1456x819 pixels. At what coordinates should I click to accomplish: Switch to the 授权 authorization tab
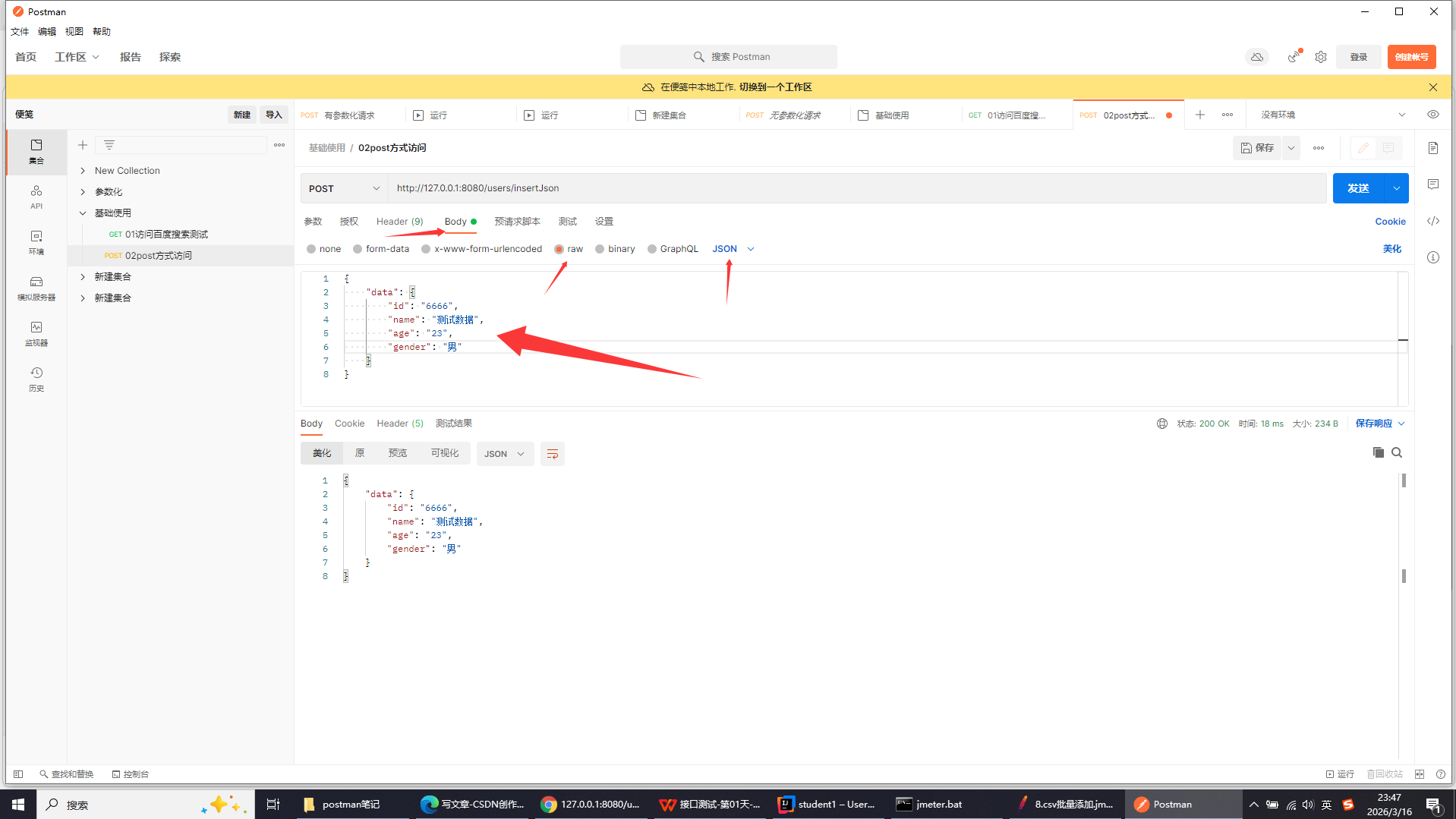pyautogui.click(x=349, y=222)
